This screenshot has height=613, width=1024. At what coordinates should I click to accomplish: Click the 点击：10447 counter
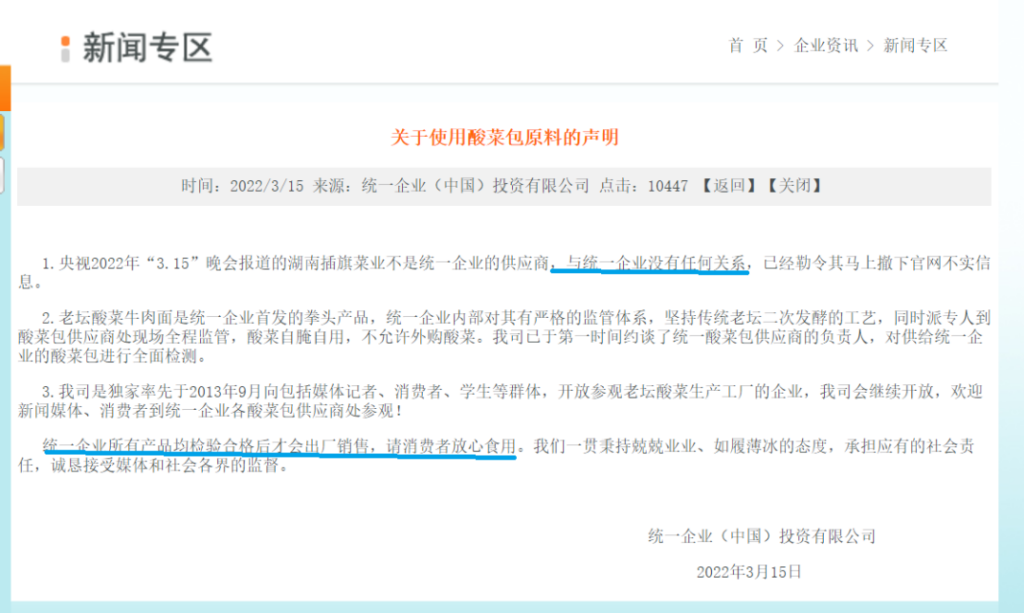click(x=643, y=186)
